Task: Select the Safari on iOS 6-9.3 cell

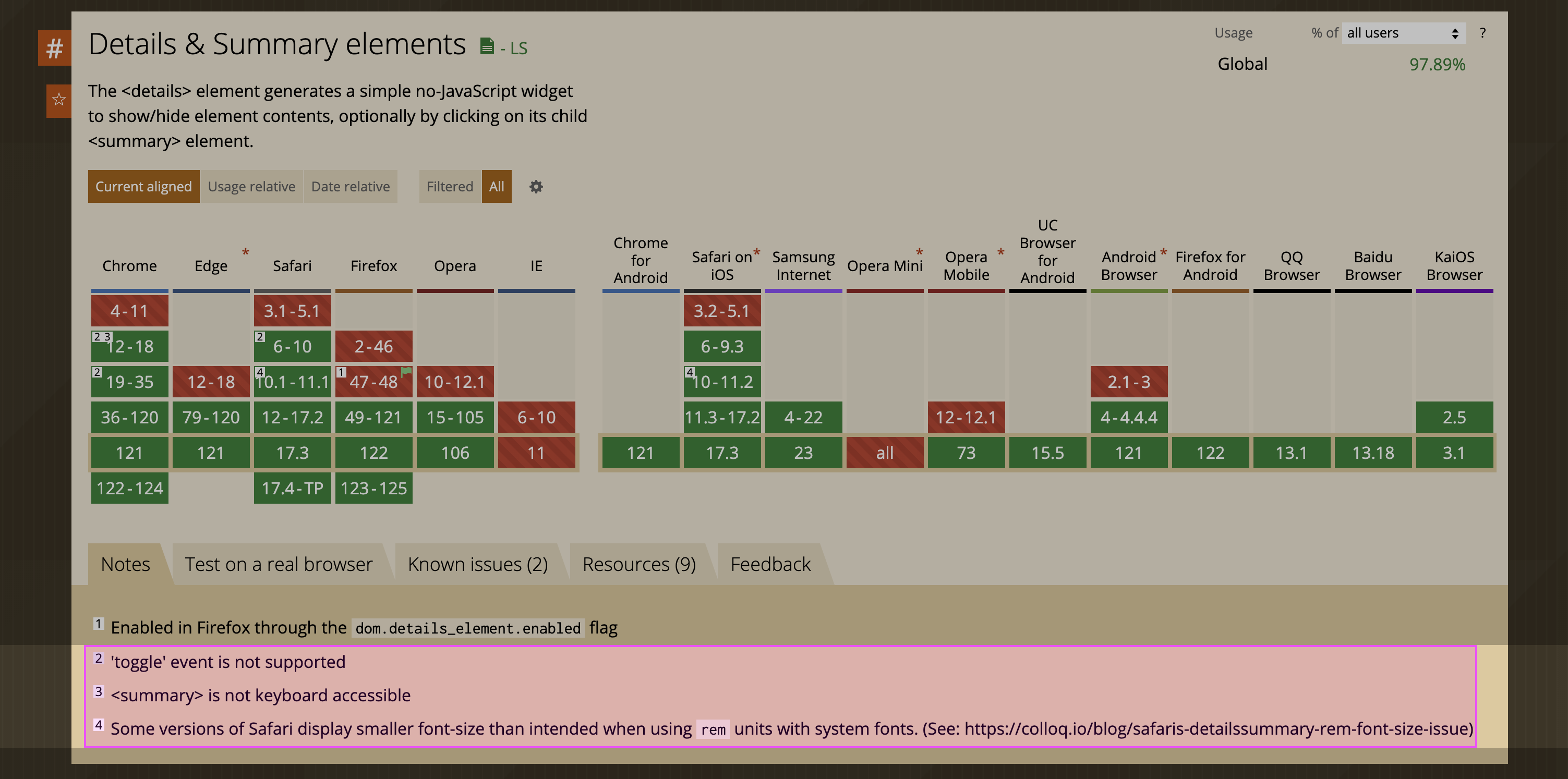Action: [722, 346]
